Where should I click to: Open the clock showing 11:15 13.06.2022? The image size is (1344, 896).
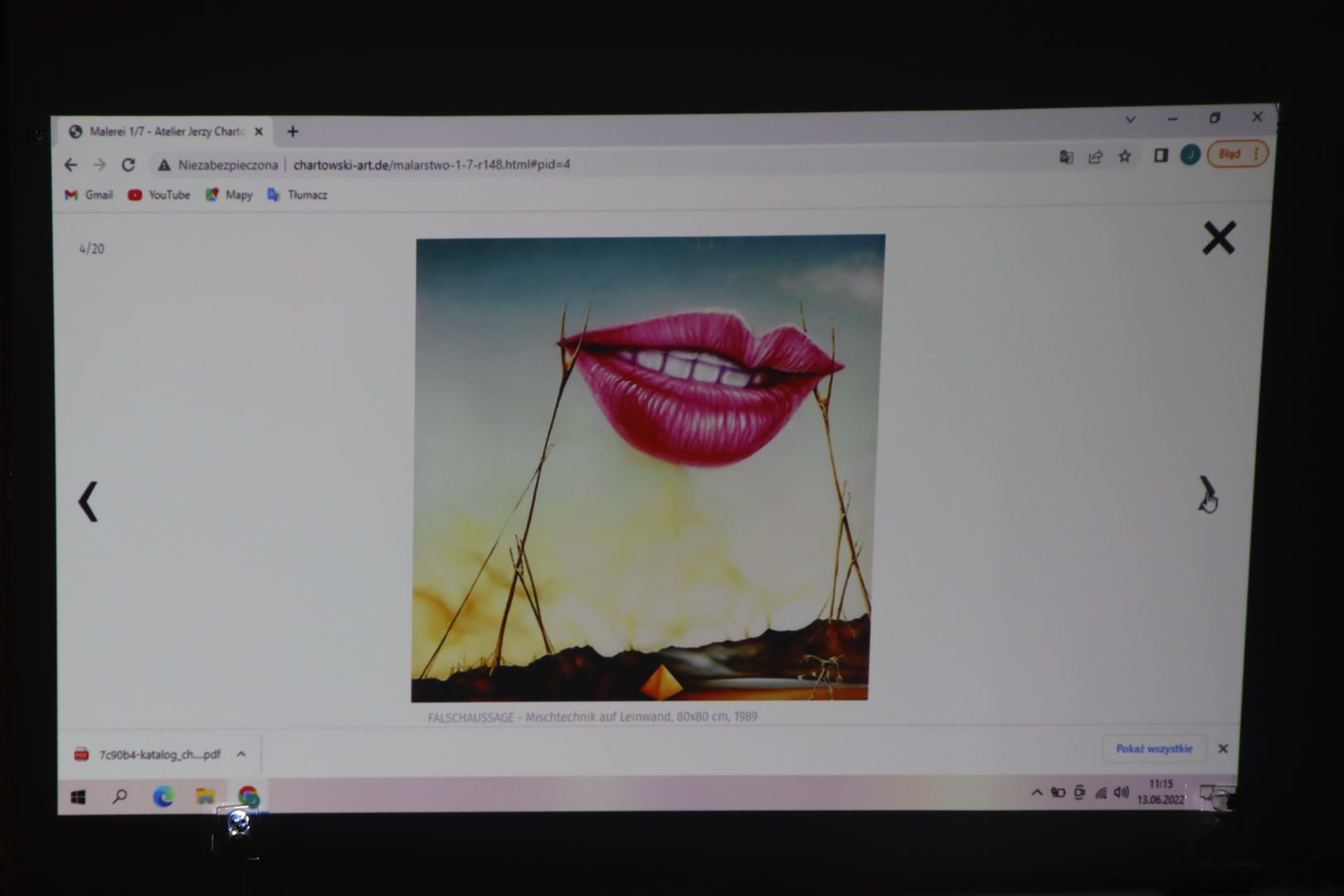tap(1161, 791)
